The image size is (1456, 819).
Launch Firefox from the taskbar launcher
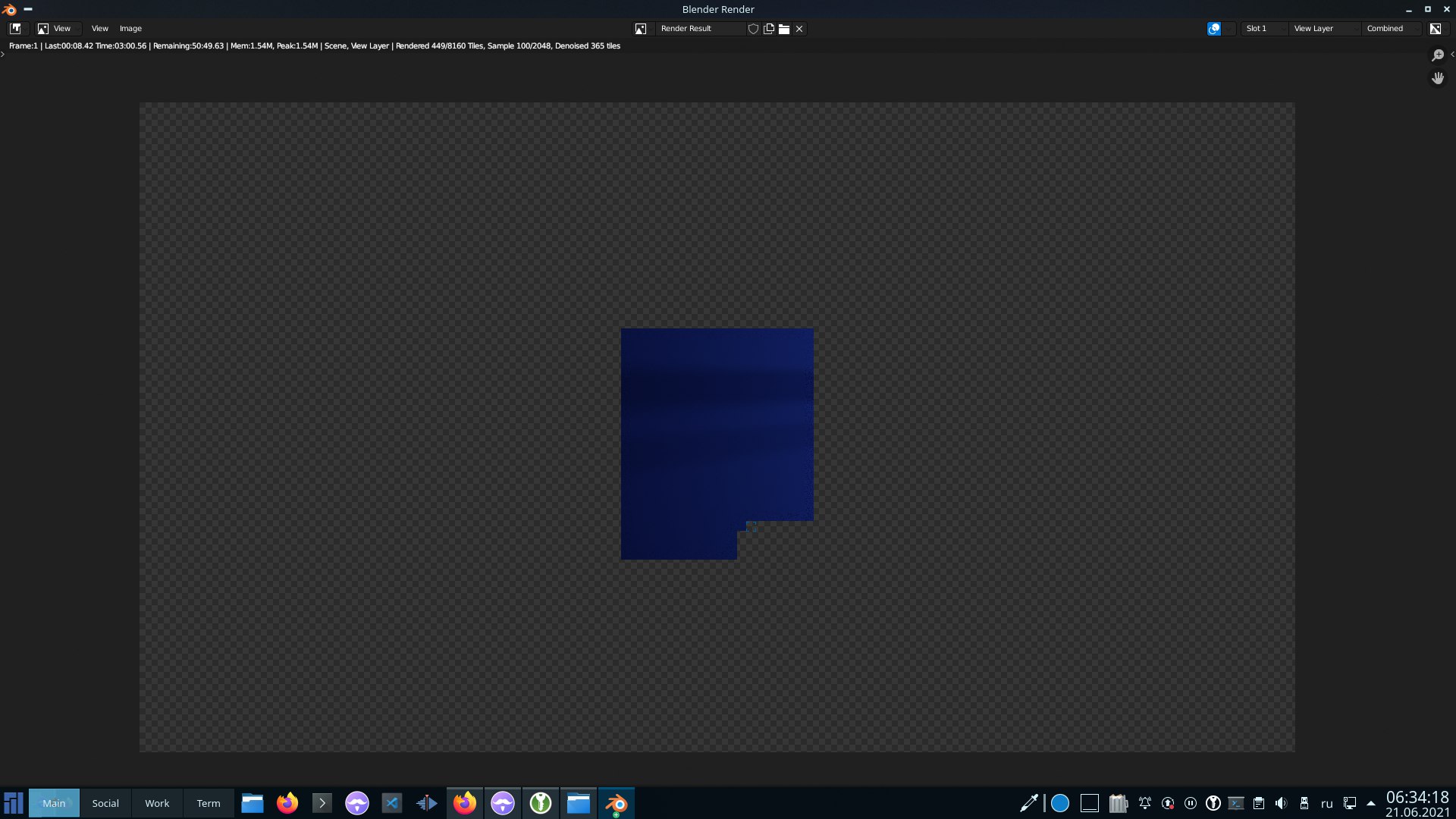287,803
